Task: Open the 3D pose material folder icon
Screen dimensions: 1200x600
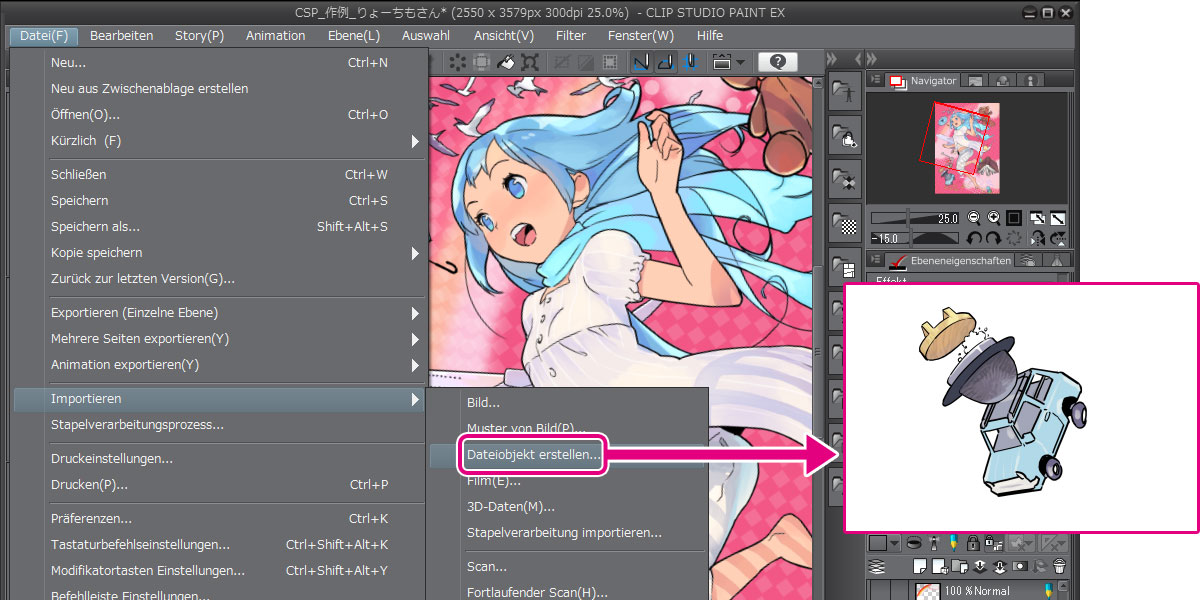Action: pos(846,92)
